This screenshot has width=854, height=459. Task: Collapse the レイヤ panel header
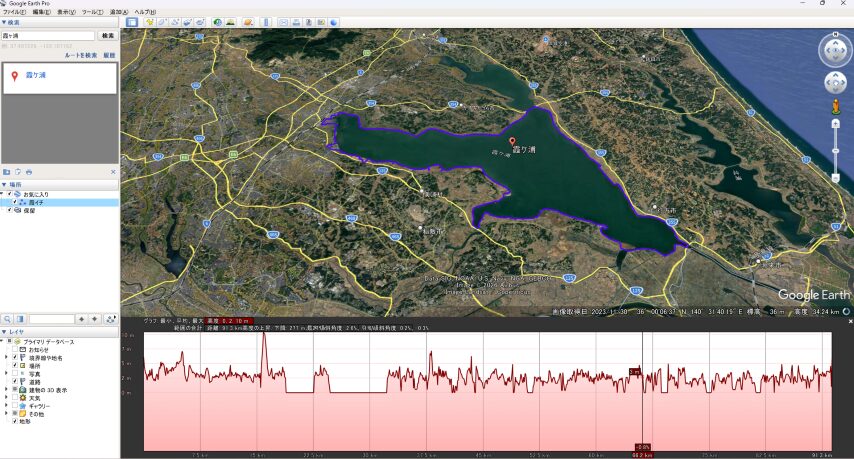coord(4,330)
